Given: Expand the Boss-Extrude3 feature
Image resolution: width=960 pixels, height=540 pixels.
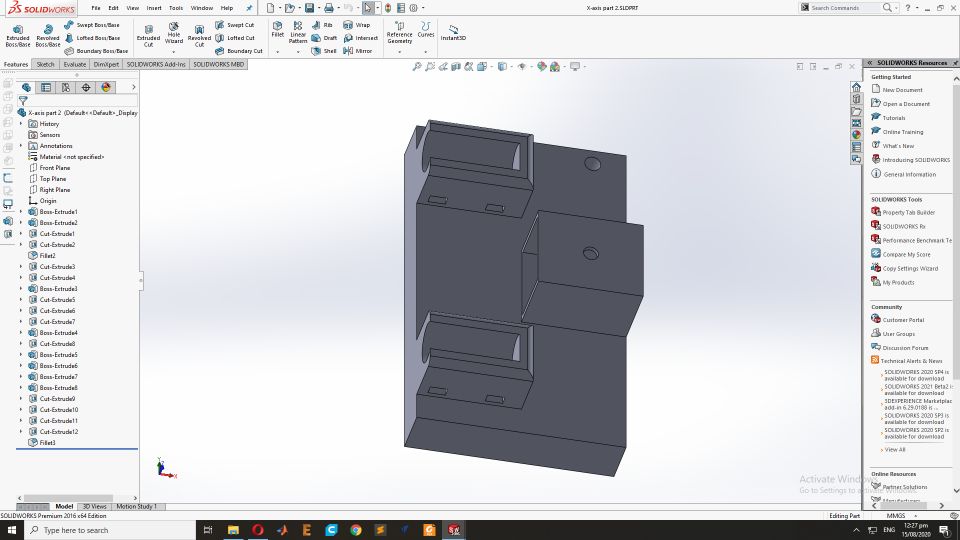Looking at the screenshot, I should pos(21,289).
